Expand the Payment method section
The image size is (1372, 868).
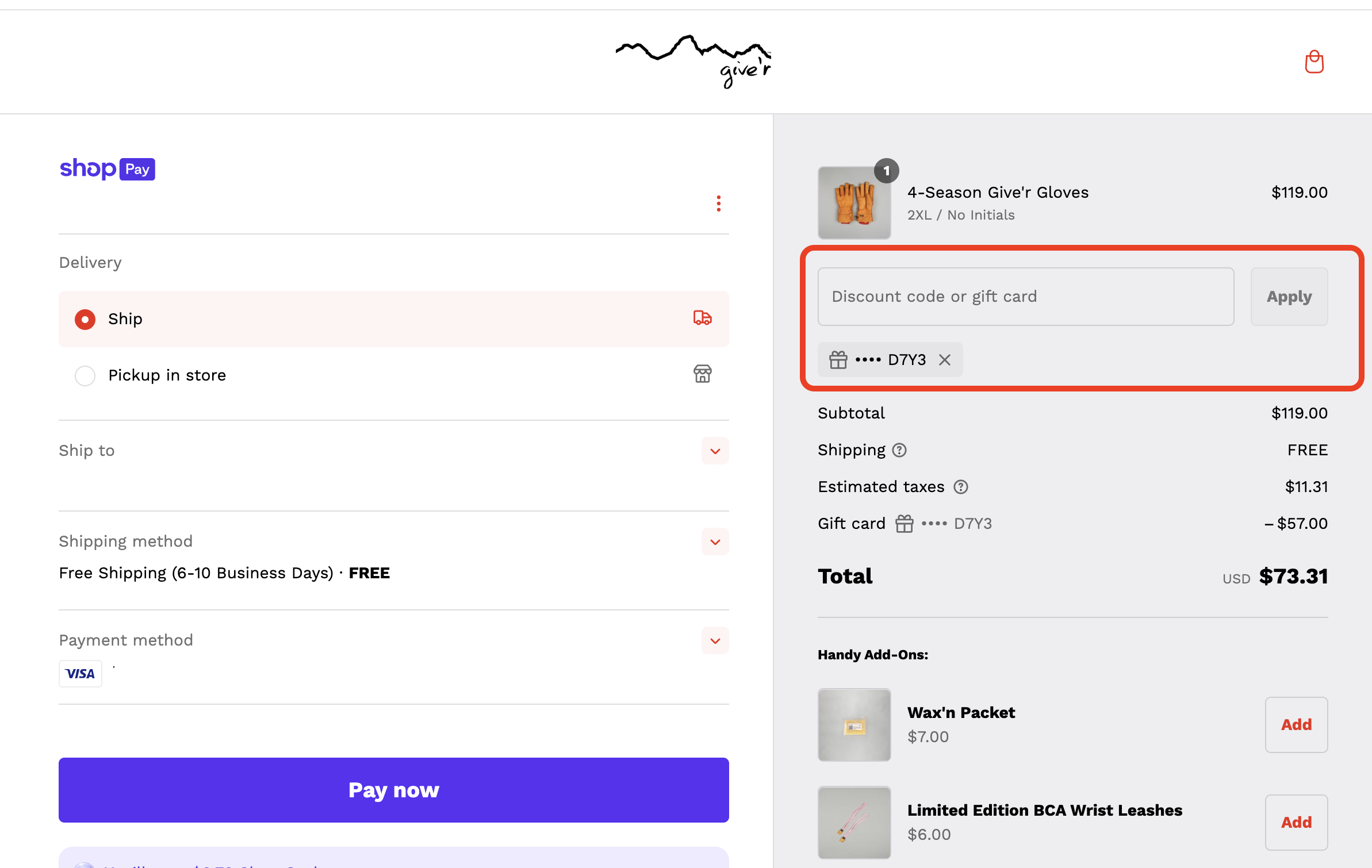pyautogui.click(x=715, y=640)
